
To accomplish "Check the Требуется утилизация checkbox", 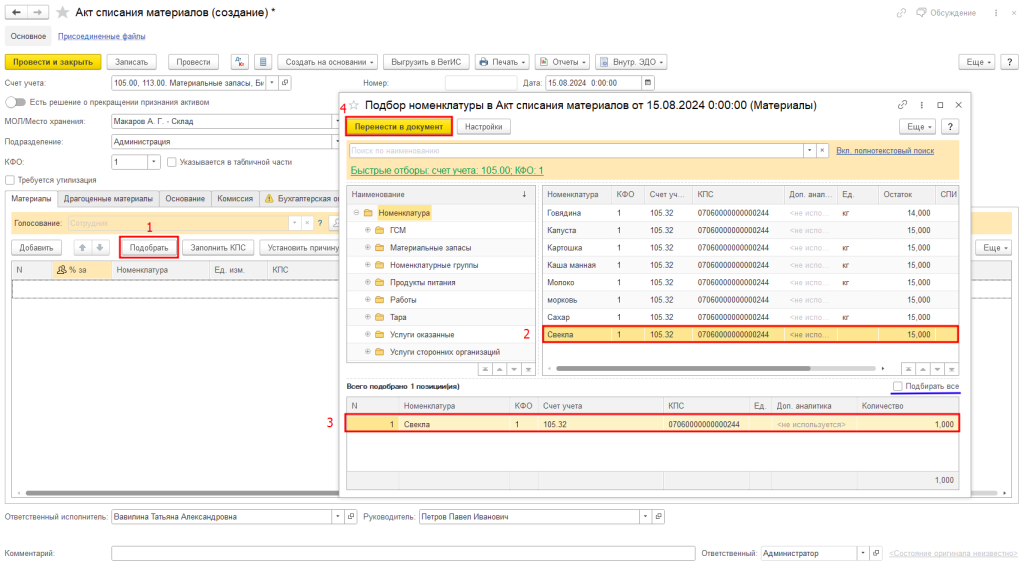I will 10,180.
